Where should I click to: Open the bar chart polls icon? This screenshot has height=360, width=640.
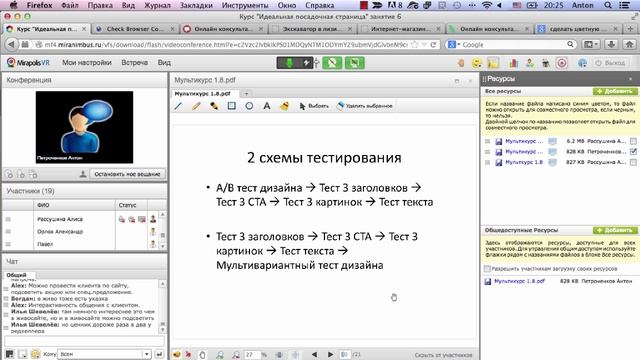click(513, 63)
